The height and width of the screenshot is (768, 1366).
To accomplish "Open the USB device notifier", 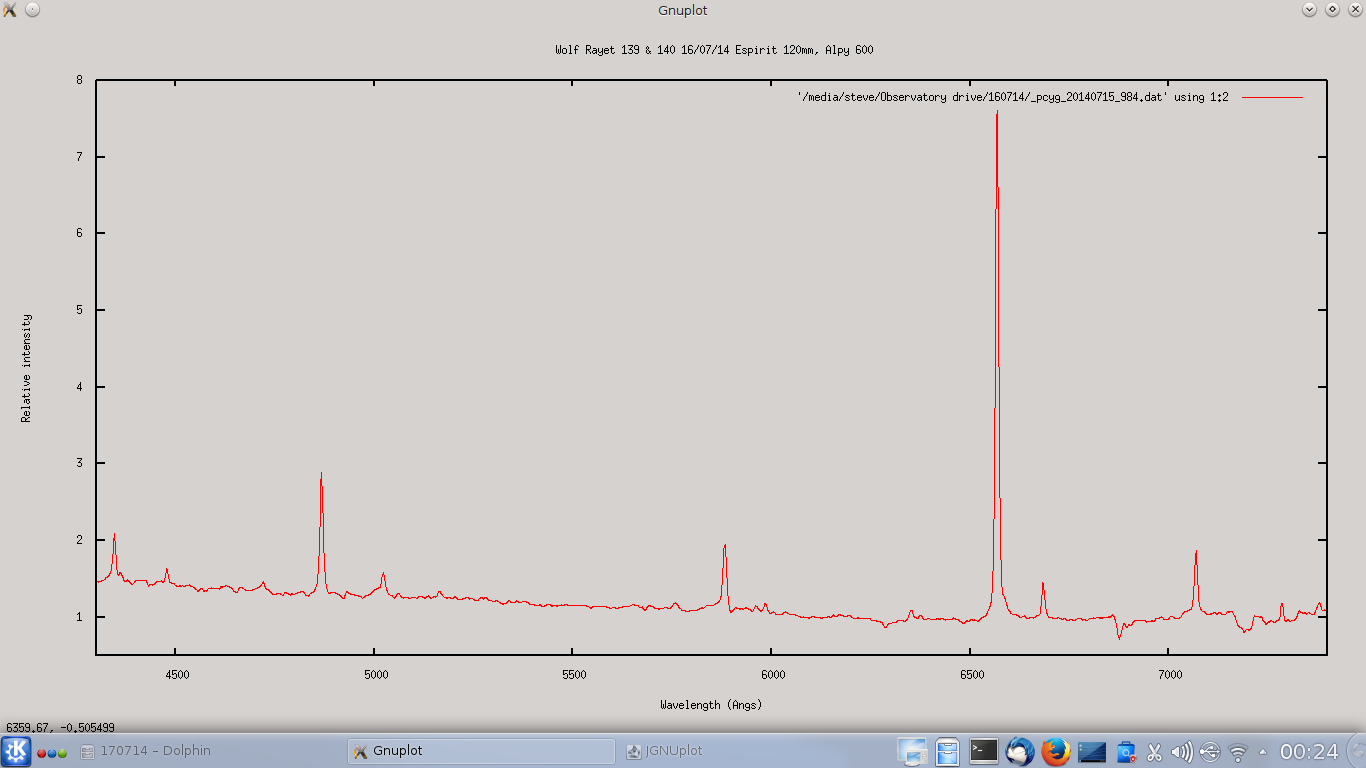I will pos(1210,751).
